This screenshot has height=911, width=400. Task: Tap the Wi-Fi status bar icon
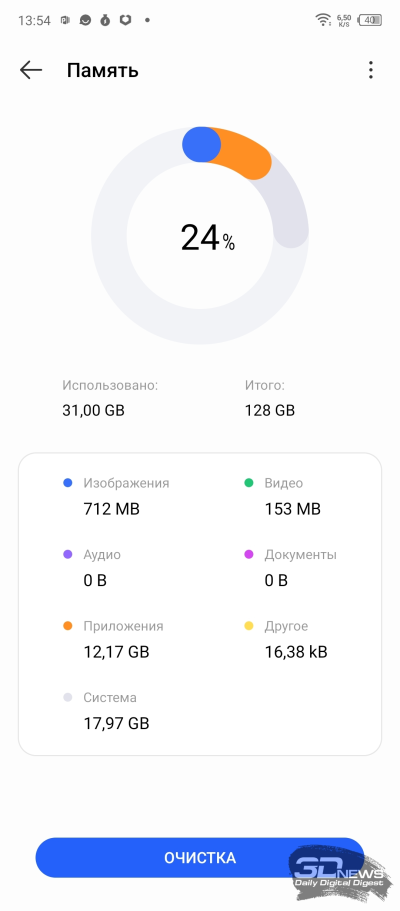pos(323,20)
